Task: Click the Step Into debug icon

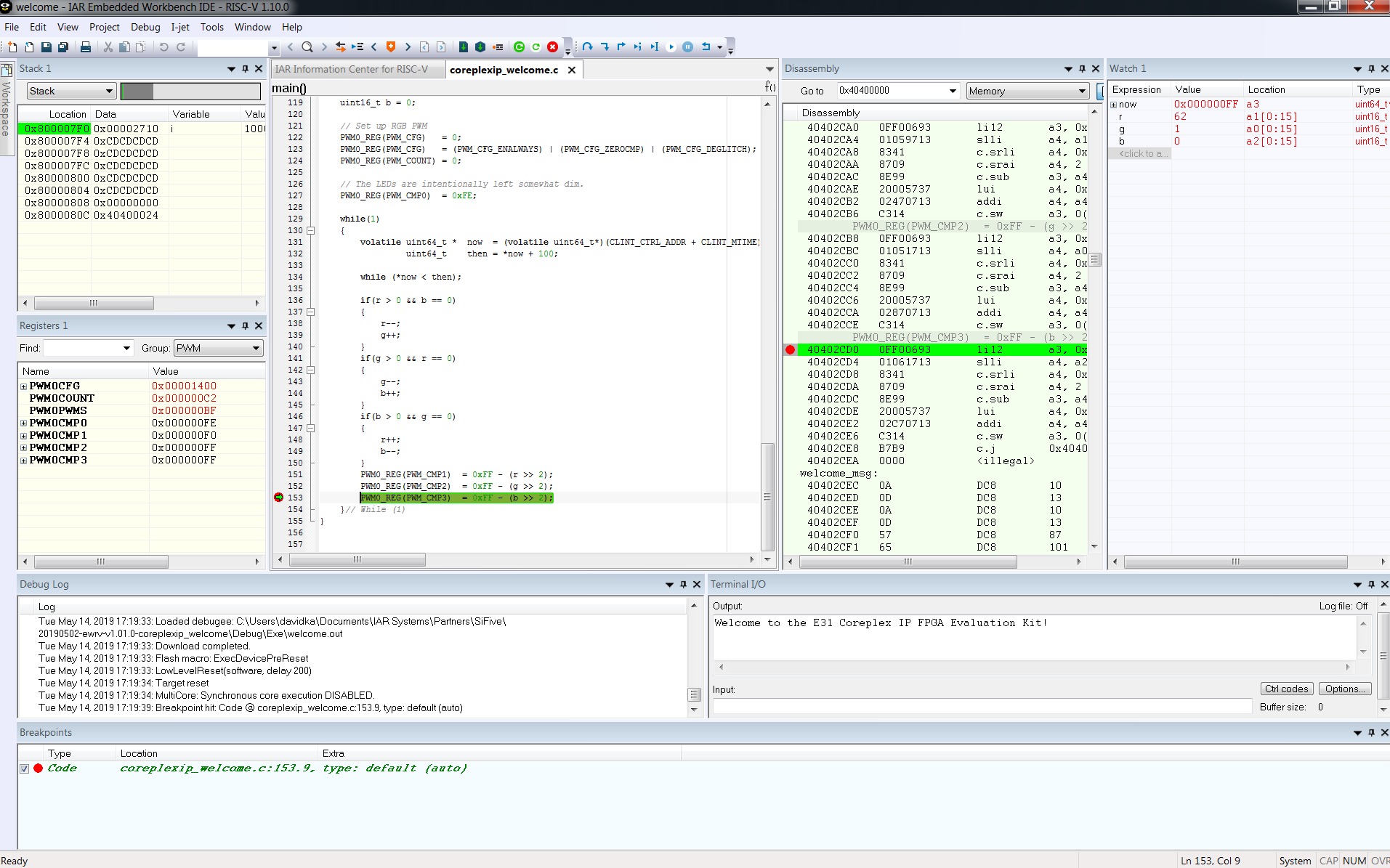Action: [x=605, y=47]
